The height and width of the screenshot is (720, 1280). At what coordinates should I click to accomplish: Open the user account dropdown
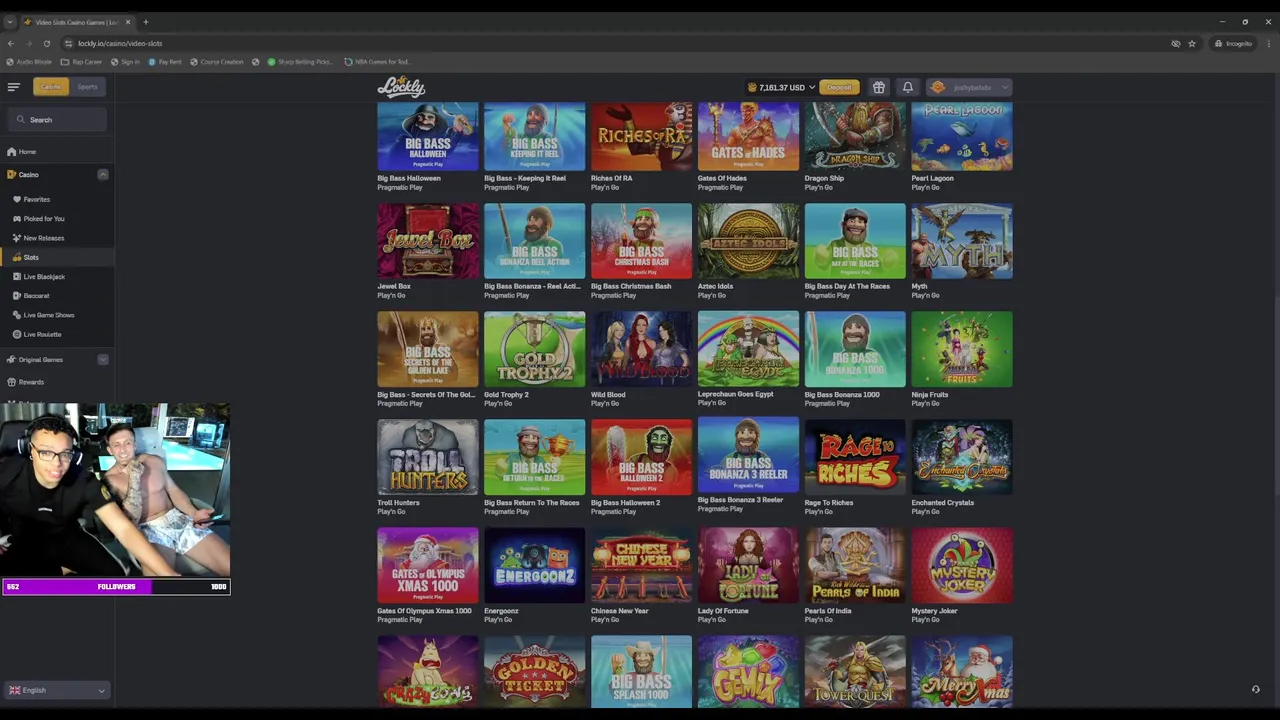point(969,87)
